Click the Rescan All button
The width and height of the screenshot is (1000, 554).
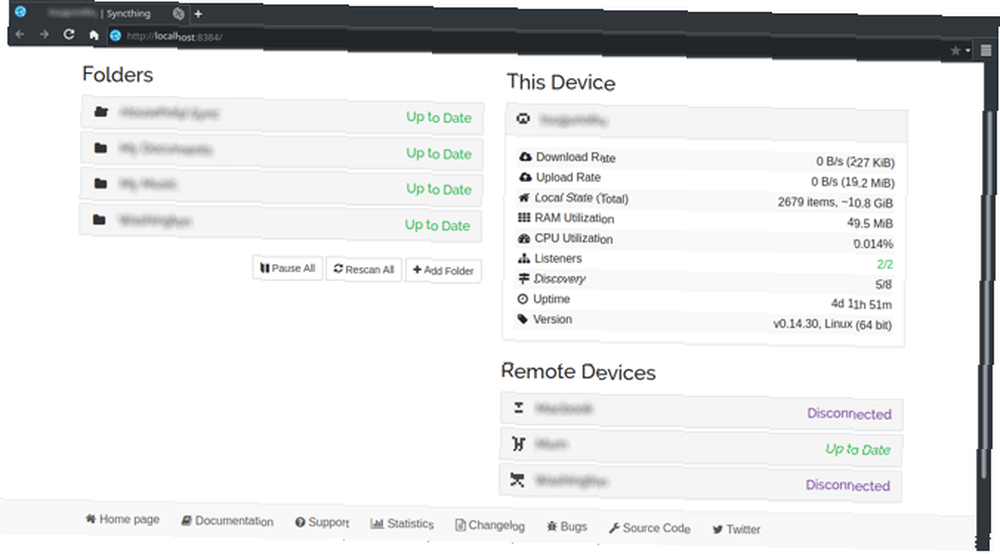coord(364,269)
